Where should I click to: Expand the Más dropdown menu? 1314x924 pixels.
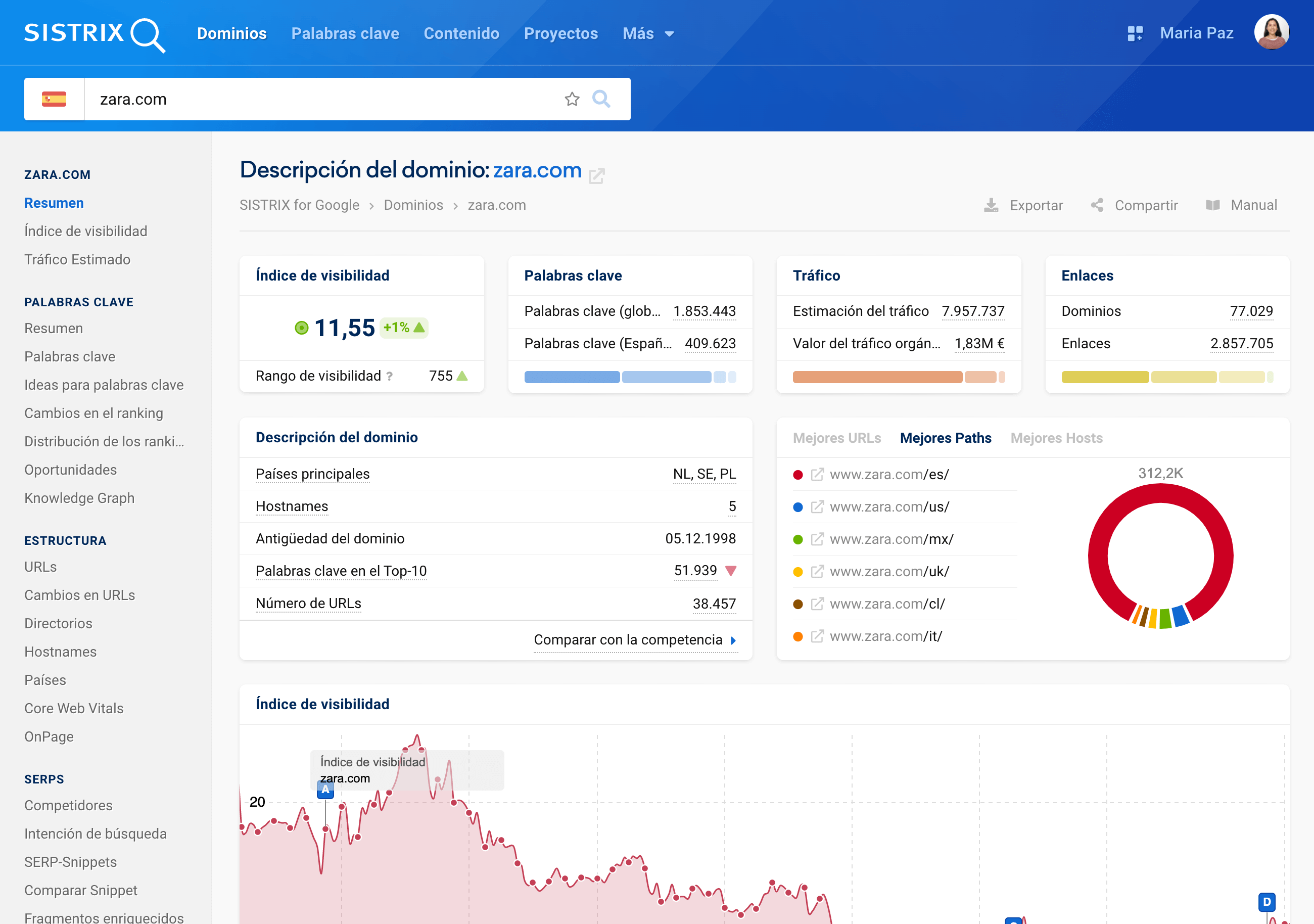coord(648,34)
